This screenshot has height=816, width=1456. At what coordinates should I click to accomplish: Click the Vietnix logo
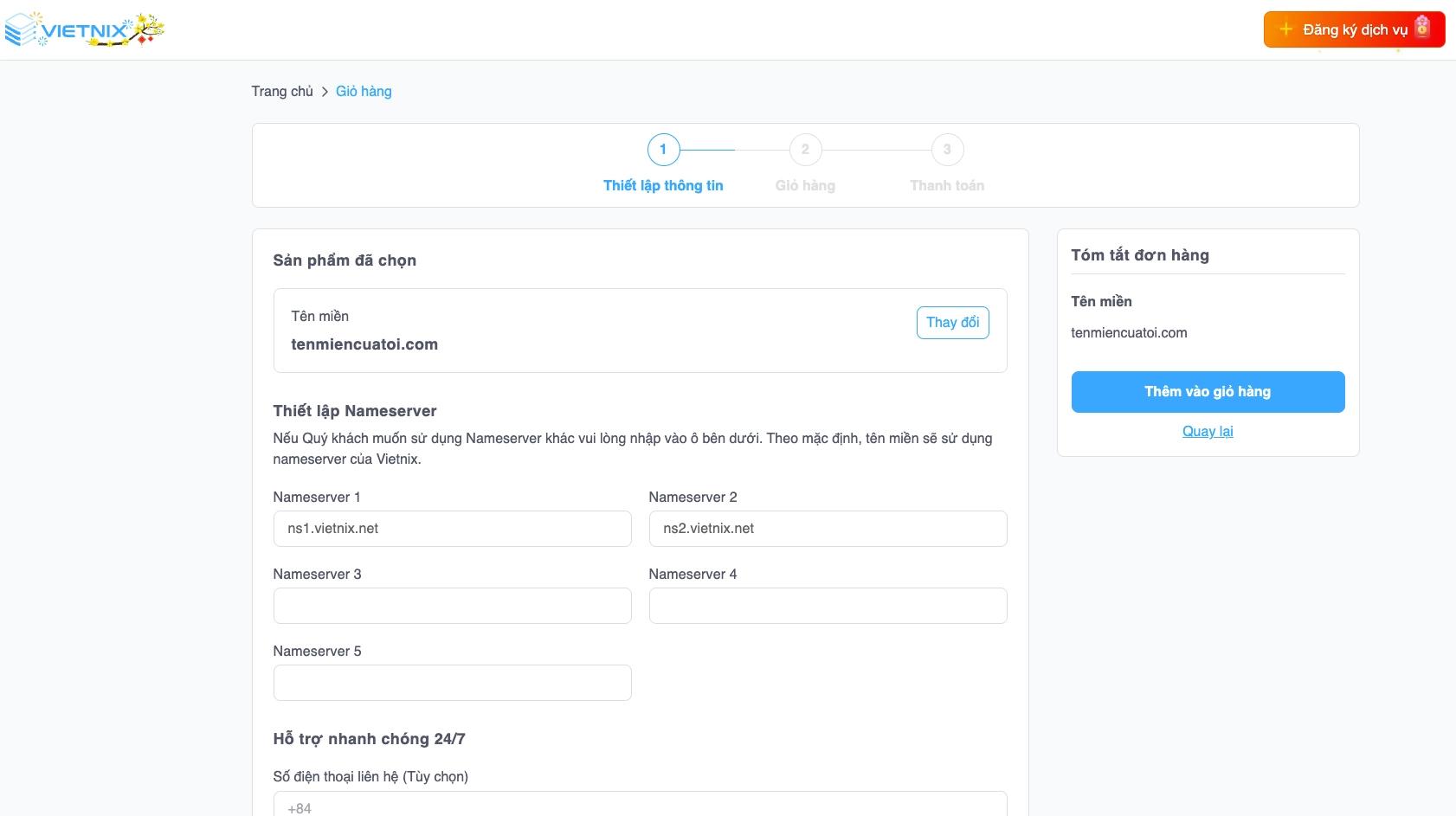[x=84, y=30]
